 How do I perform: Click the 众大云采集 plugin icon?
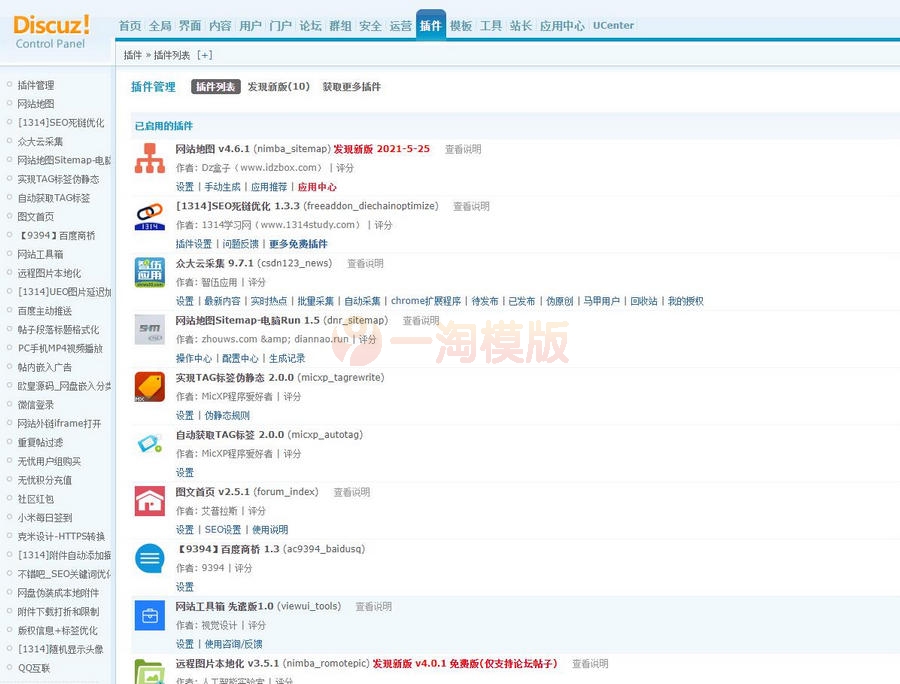pyautogui.click(x=148, y=271)
